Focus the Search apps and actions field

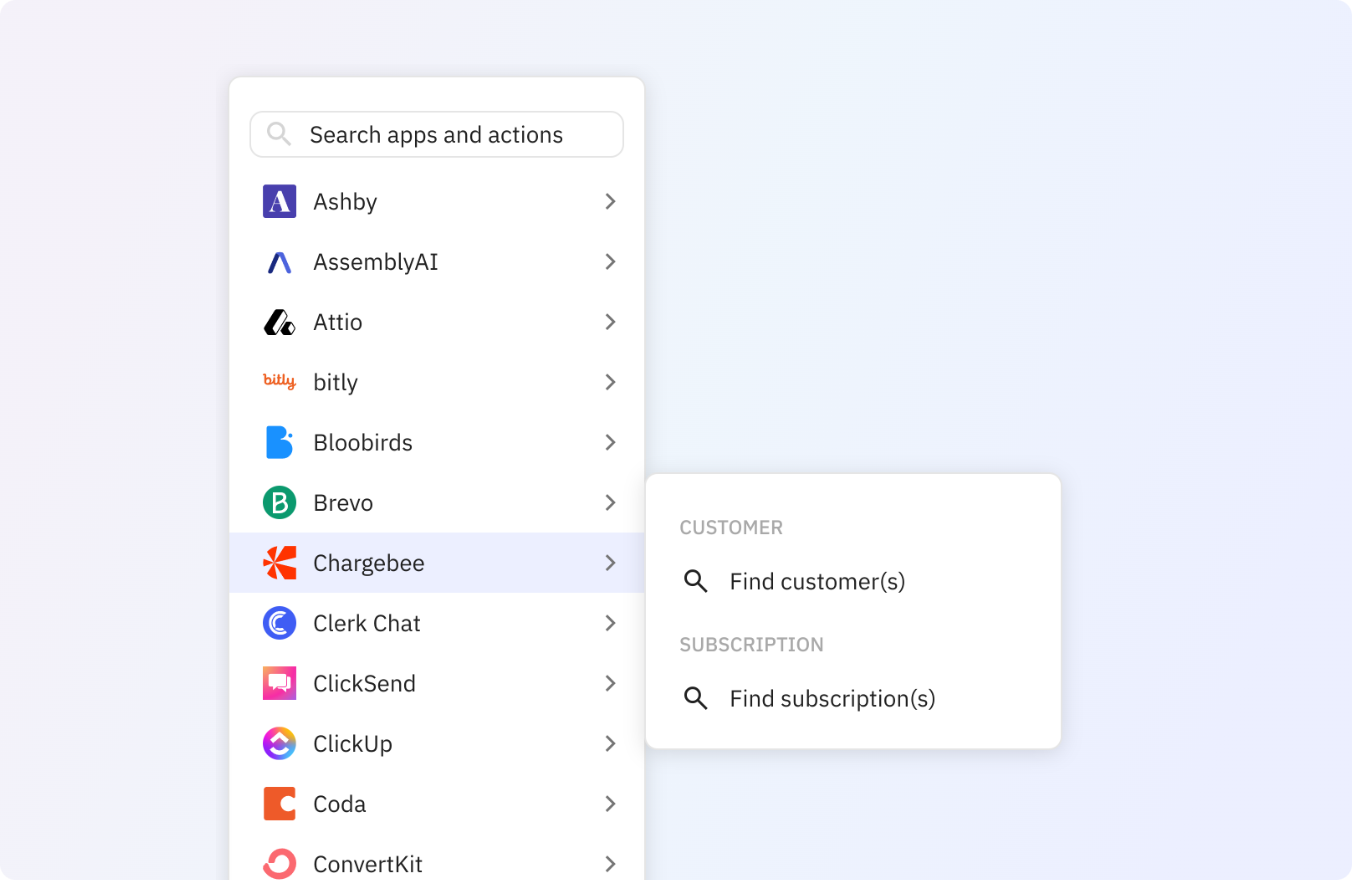[x=436, y=134]
